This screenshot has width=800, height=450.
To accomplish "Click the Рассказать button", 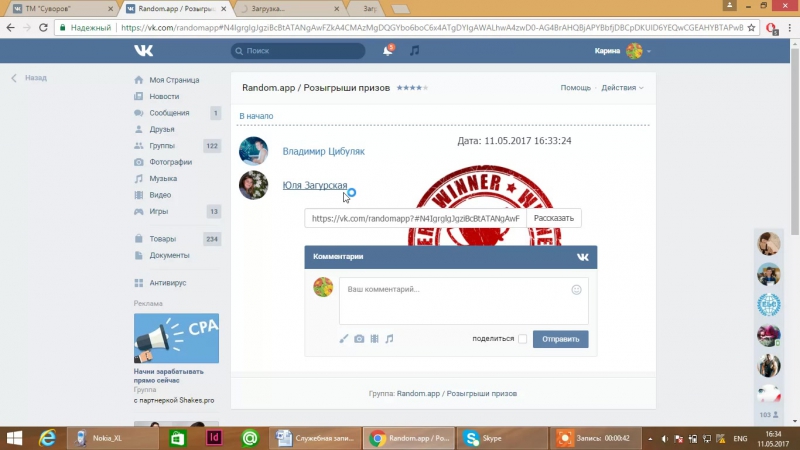I will pyautogui.click(x=554, y=218).
